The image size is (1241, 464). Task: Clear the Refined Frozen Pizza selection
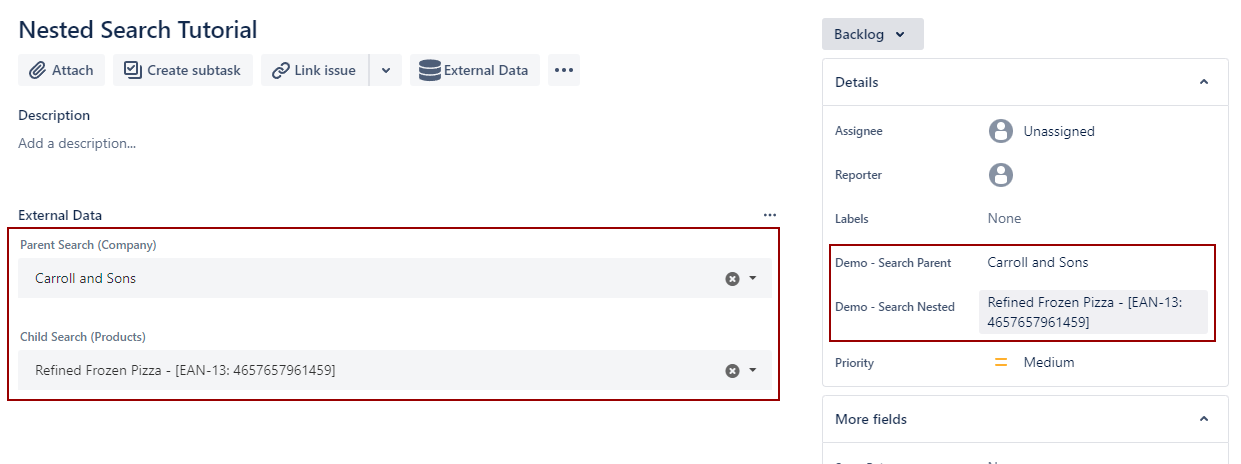coord(732,371)
